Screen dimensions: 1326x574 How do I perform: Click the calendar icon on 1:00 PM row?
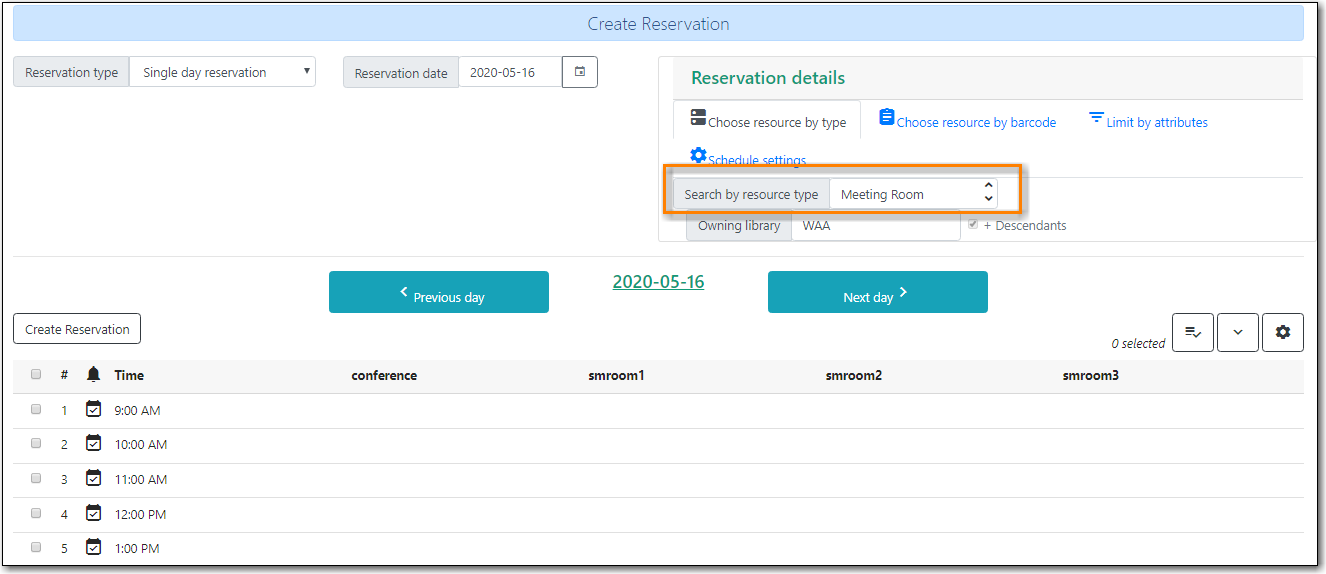[x=93, y=546]
